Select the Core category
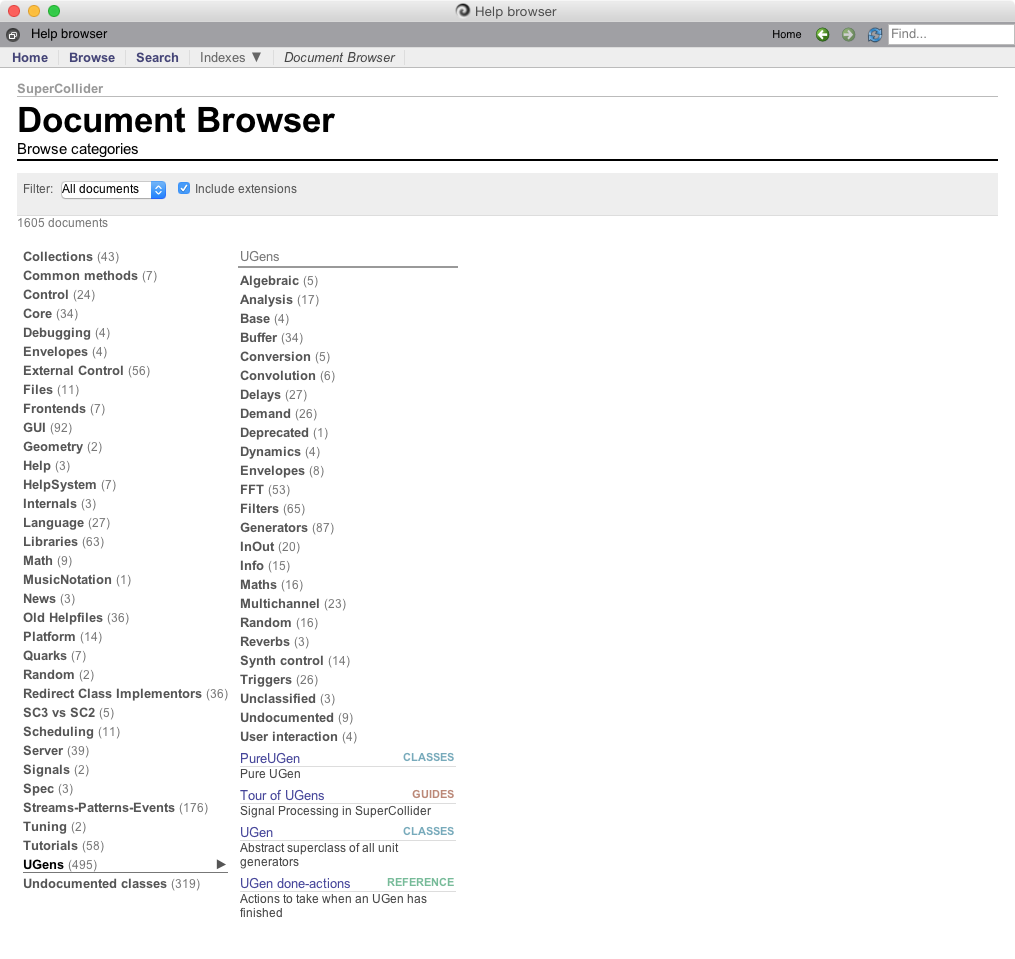Image resolution: width=1015 pixels, height=959 pixels. coord(50,313)
